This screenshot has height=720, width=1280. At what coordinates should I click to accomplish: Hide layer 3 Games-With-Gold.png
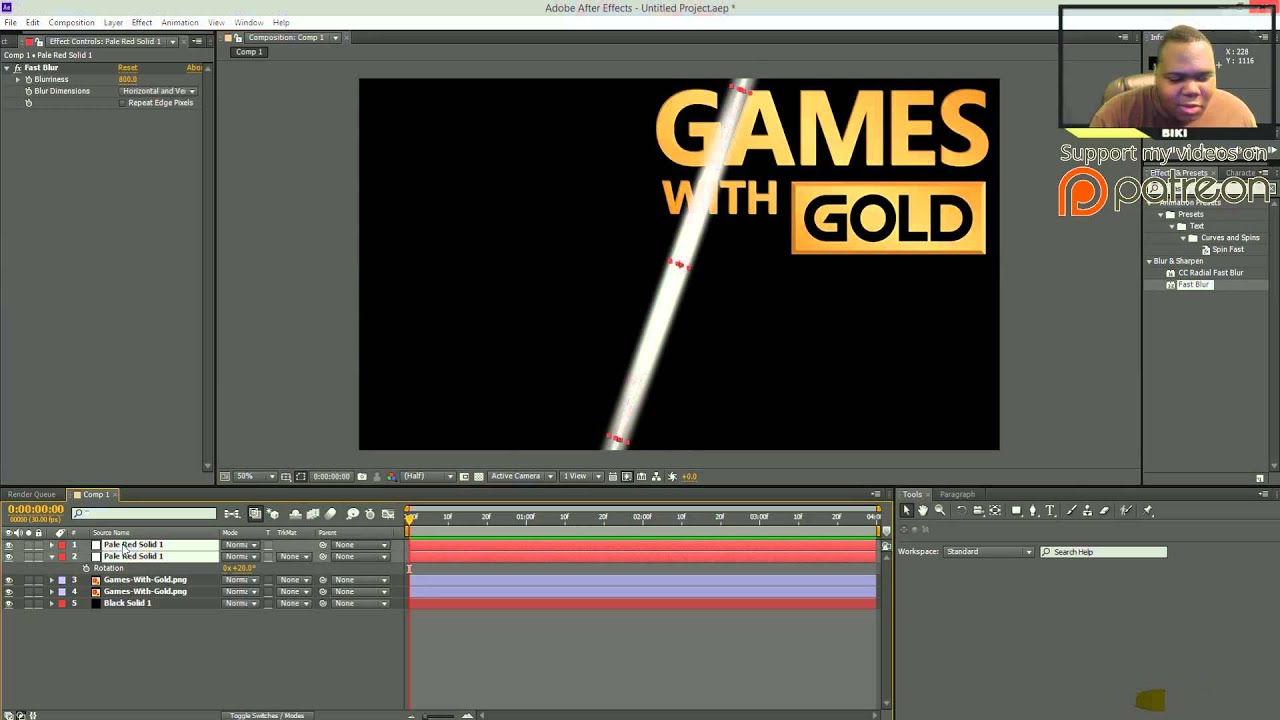click(9, 580)
